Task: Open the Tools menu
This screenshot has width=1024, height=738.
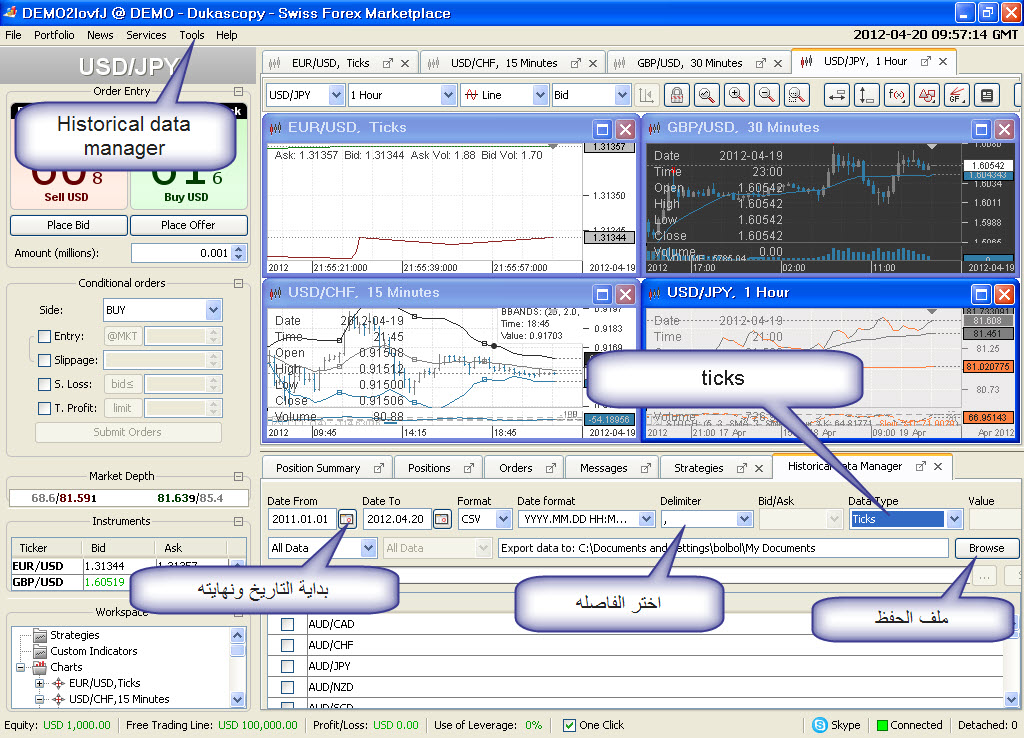Action: pyautogui.click(x=192, y=35)
